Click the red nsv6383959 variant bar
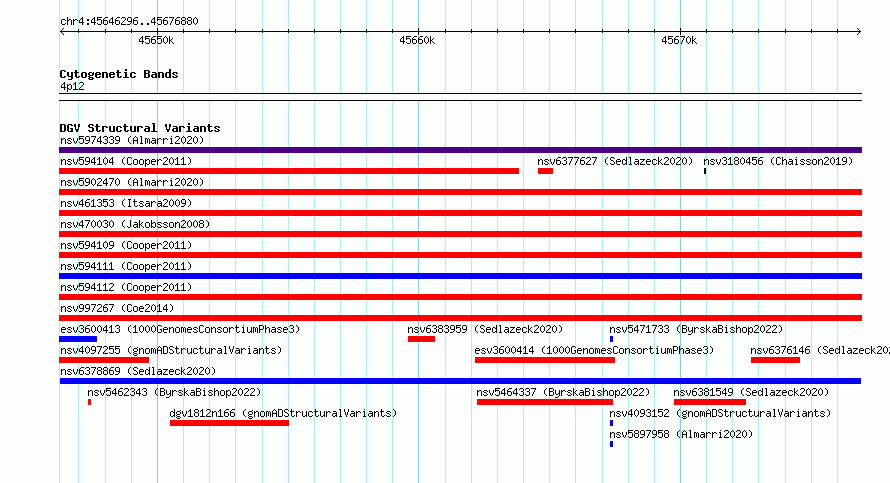 (x=421, y=339)
